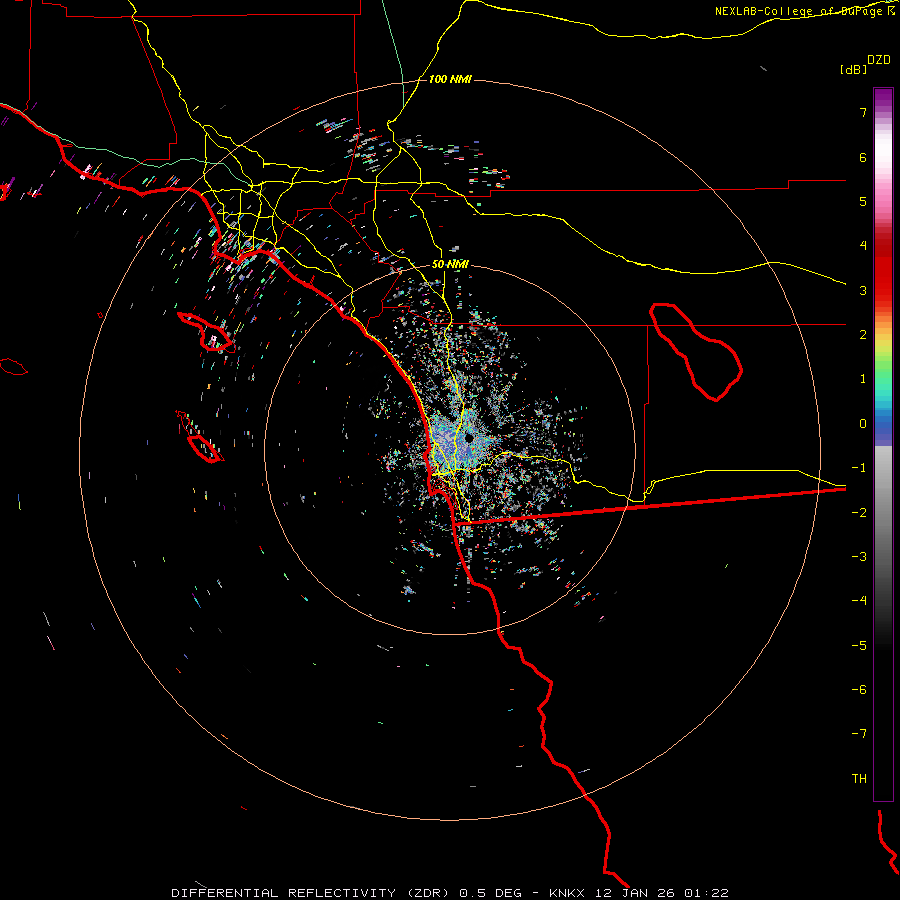Click the colorbar tick label -1
This screenshot has height=900, width=900.
(x=859, y=468)
